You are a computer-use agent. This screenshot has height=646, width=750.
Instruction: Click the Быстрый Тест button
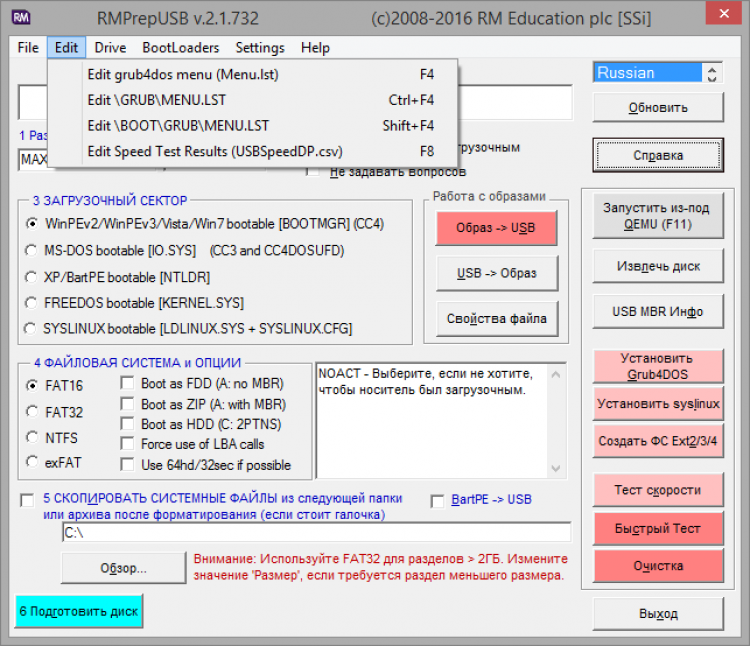pyautogui.click(x=658, y=529)
